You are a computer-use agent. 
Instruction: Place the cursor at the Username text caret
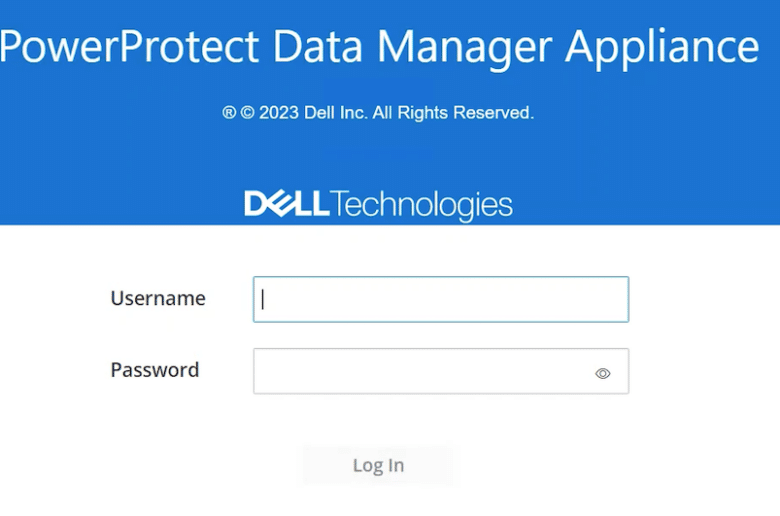point(263,300)
